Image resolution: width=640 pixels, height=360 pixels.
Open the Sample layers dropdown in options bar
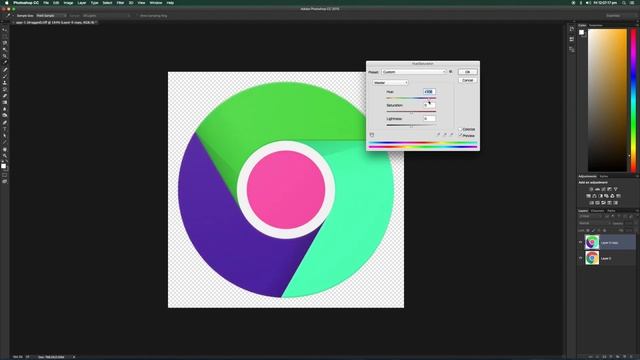[x=106, y=16]
